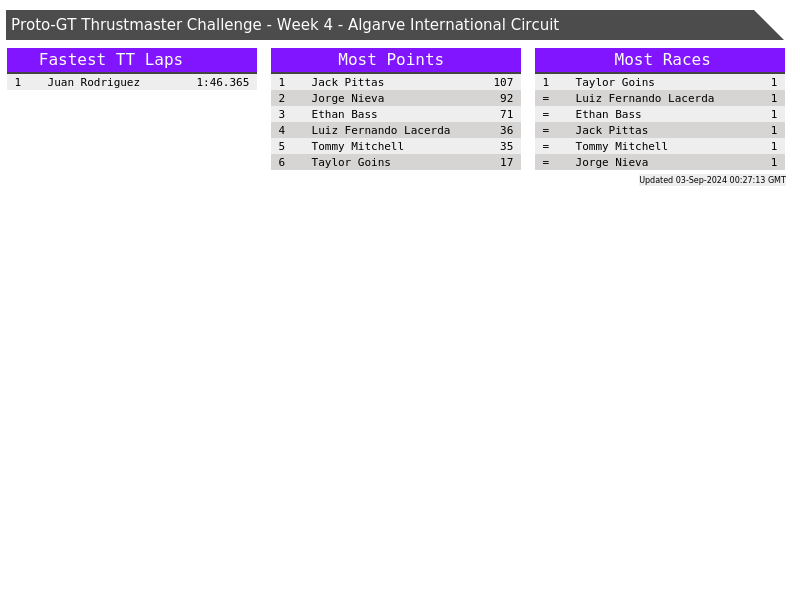The image size is (800, 600).
Task: Click the 1:46.365 lap time
Action: pos(222,83)
